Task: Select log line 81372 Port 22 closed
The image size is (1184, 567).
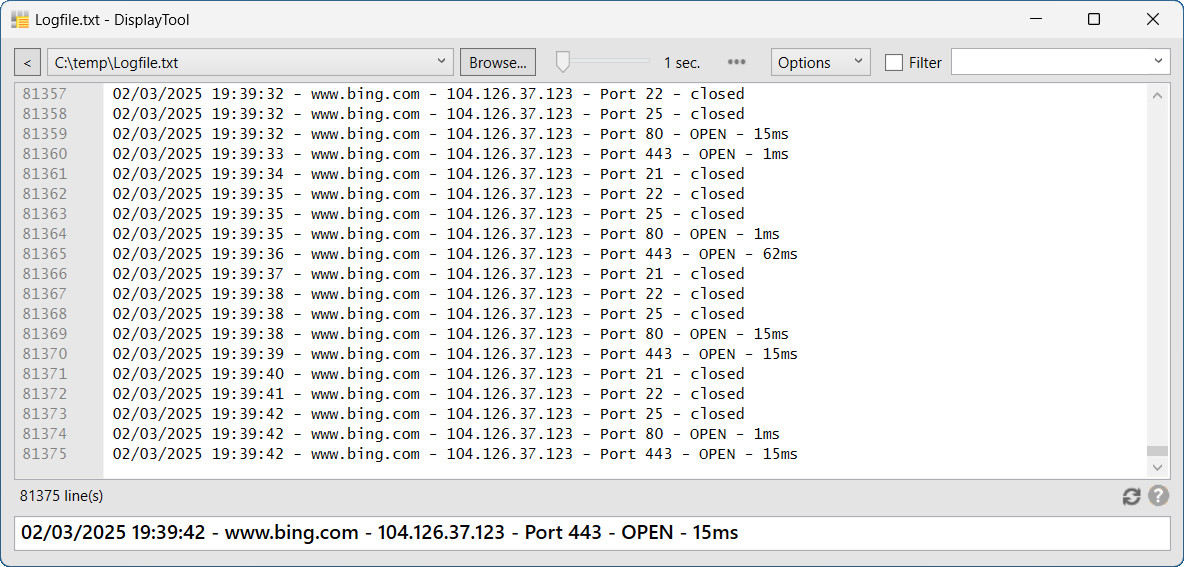Action: (428, 394)
